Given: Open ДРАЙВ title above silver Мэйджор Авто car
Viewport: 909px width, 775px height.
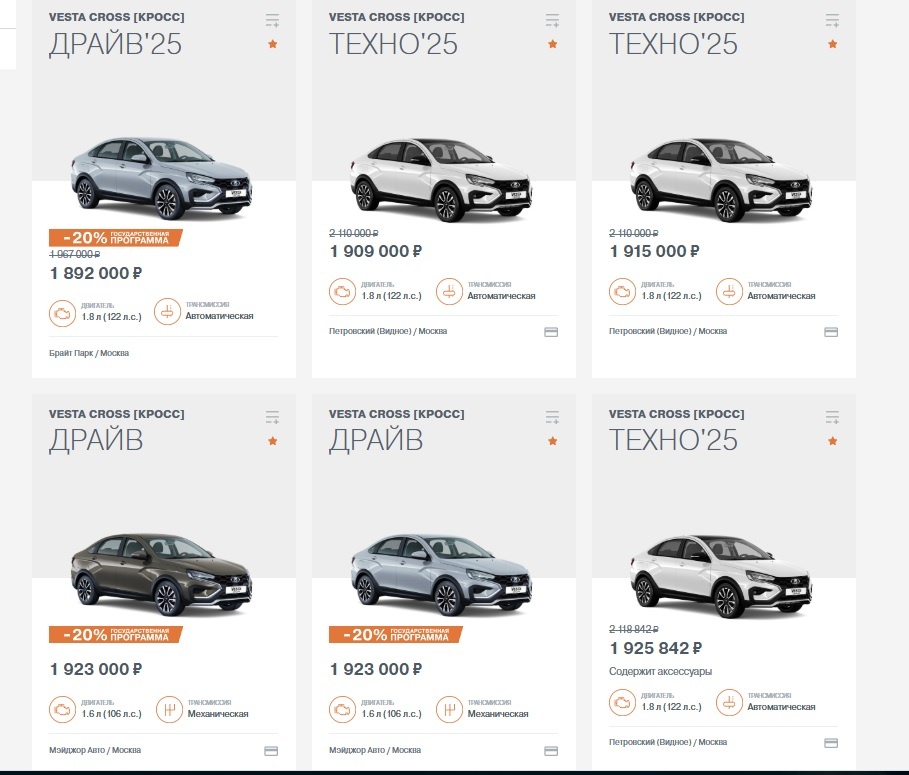Looking at the screenshot, I should (376, 441).
